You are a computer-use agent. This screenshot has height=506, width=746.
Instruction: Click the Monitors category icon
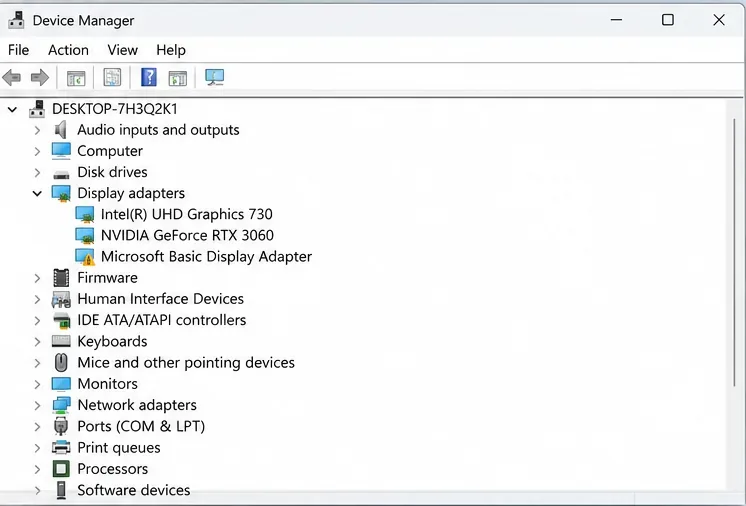61,384
